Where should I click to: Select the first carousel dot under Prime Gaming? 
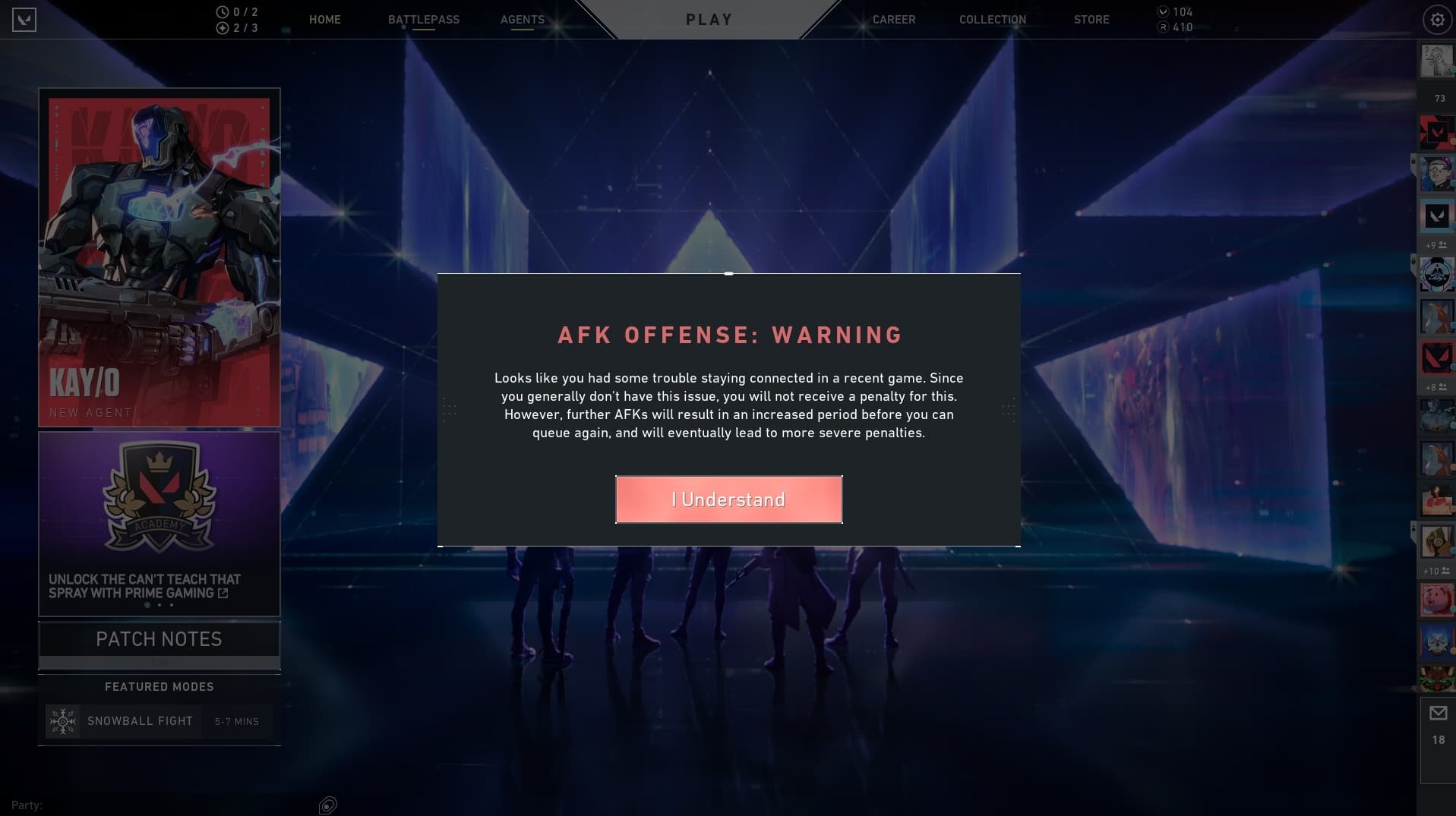point(147,605)
